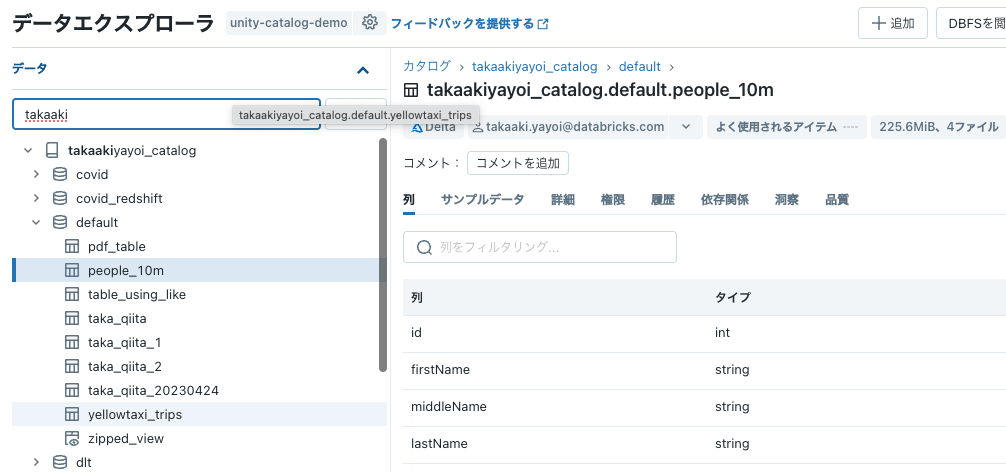This screenshot has height=472, width=1006.
Task: Open the 品質 tab
Action: pyautogui.click(x=837, y=199)
